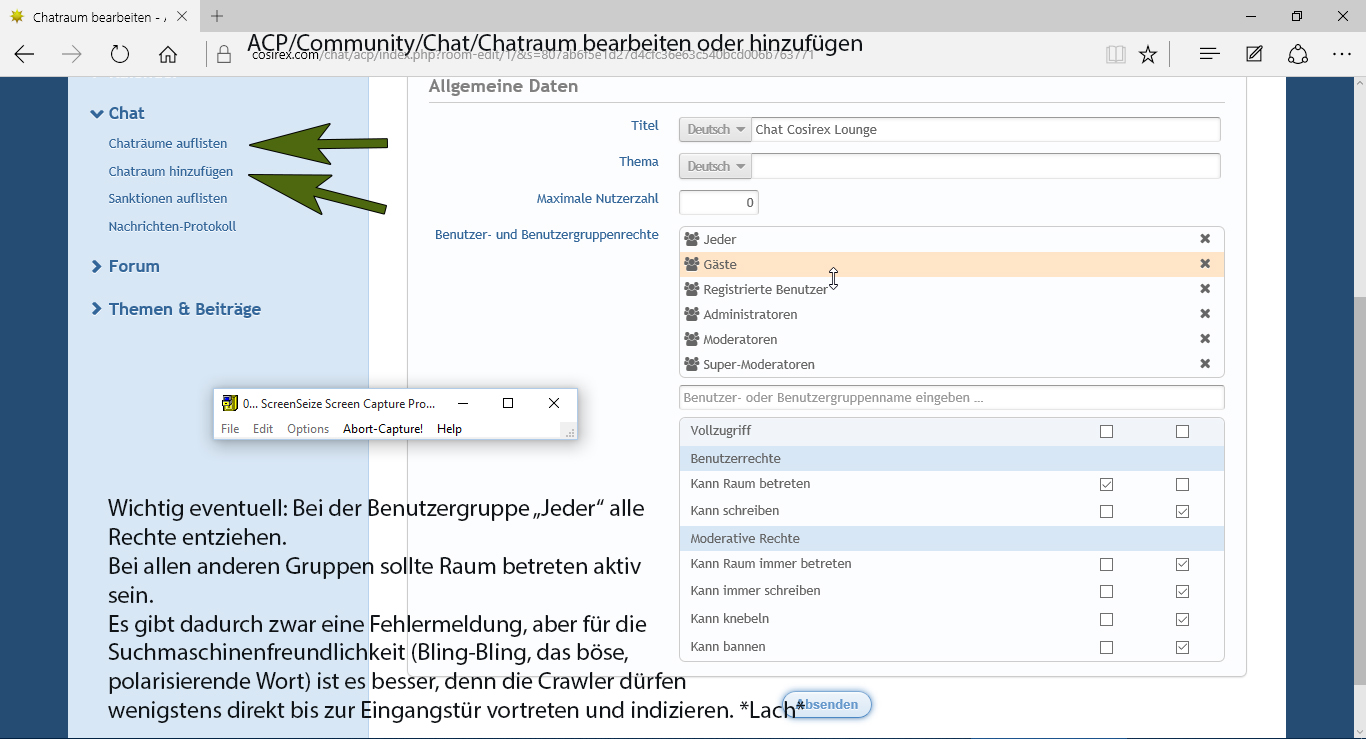
Task: Uncheck the second Kann bannen checkbox
Action: coord(1183,648)
